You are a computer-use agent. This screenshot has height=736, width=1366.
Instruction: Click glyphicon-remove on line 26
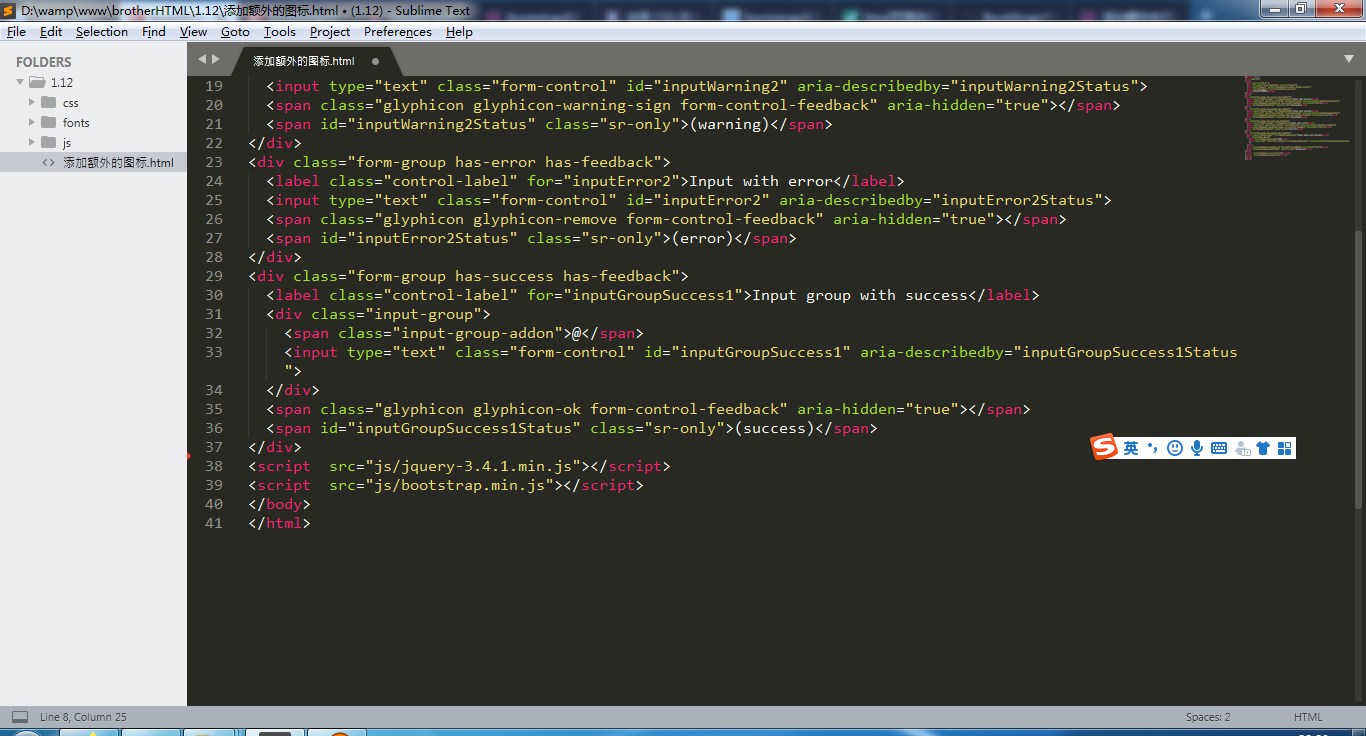pyautogui.click(x=545, y=219)
